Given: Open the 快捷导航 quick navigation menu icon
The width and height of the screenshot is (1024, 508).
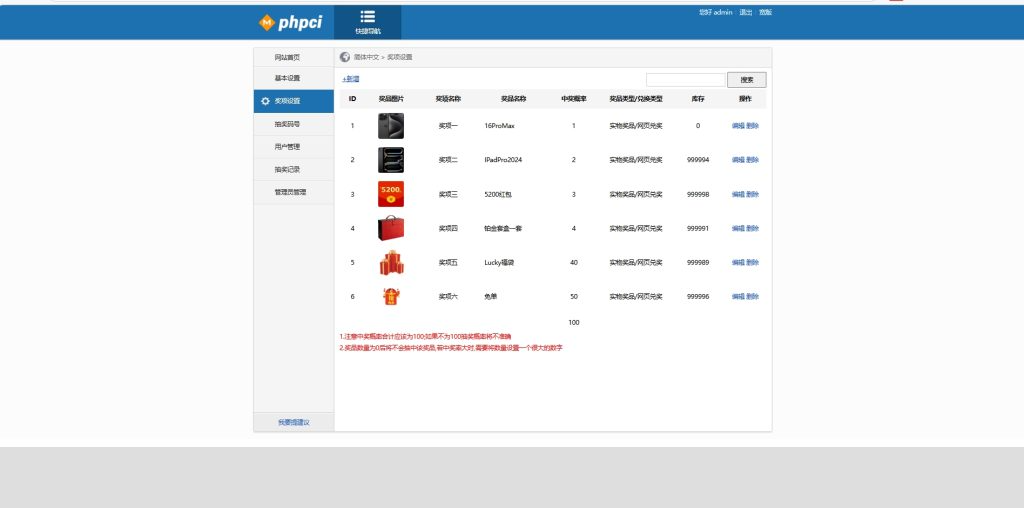Looking at the screenshot, I should pyautogui.click(x=367, y=17).
